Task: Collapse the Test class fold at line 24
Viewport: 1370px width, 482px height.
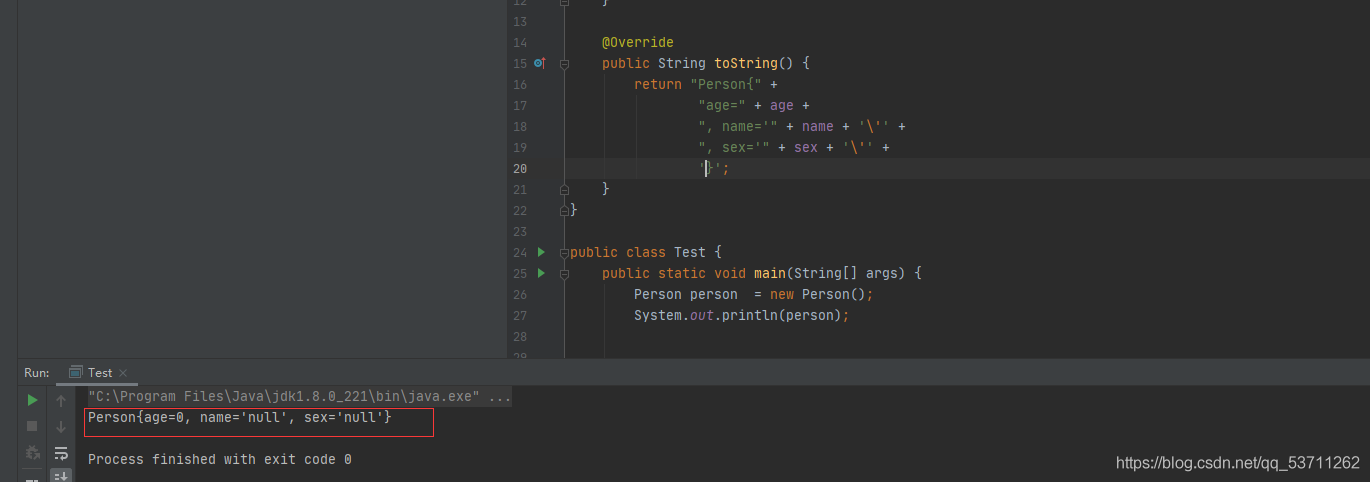Action: (564, 252)
